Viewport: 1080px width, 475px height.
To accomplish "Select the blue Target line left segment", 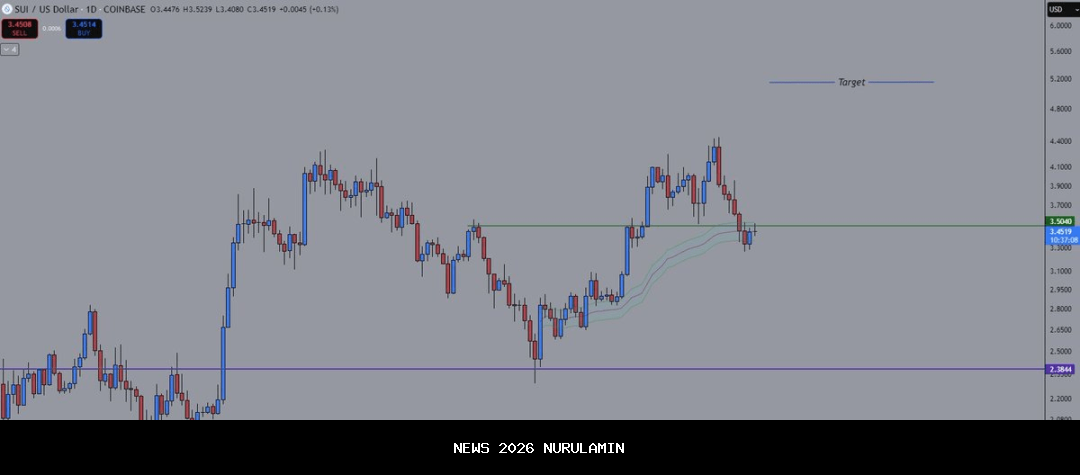I will point(800,82).
